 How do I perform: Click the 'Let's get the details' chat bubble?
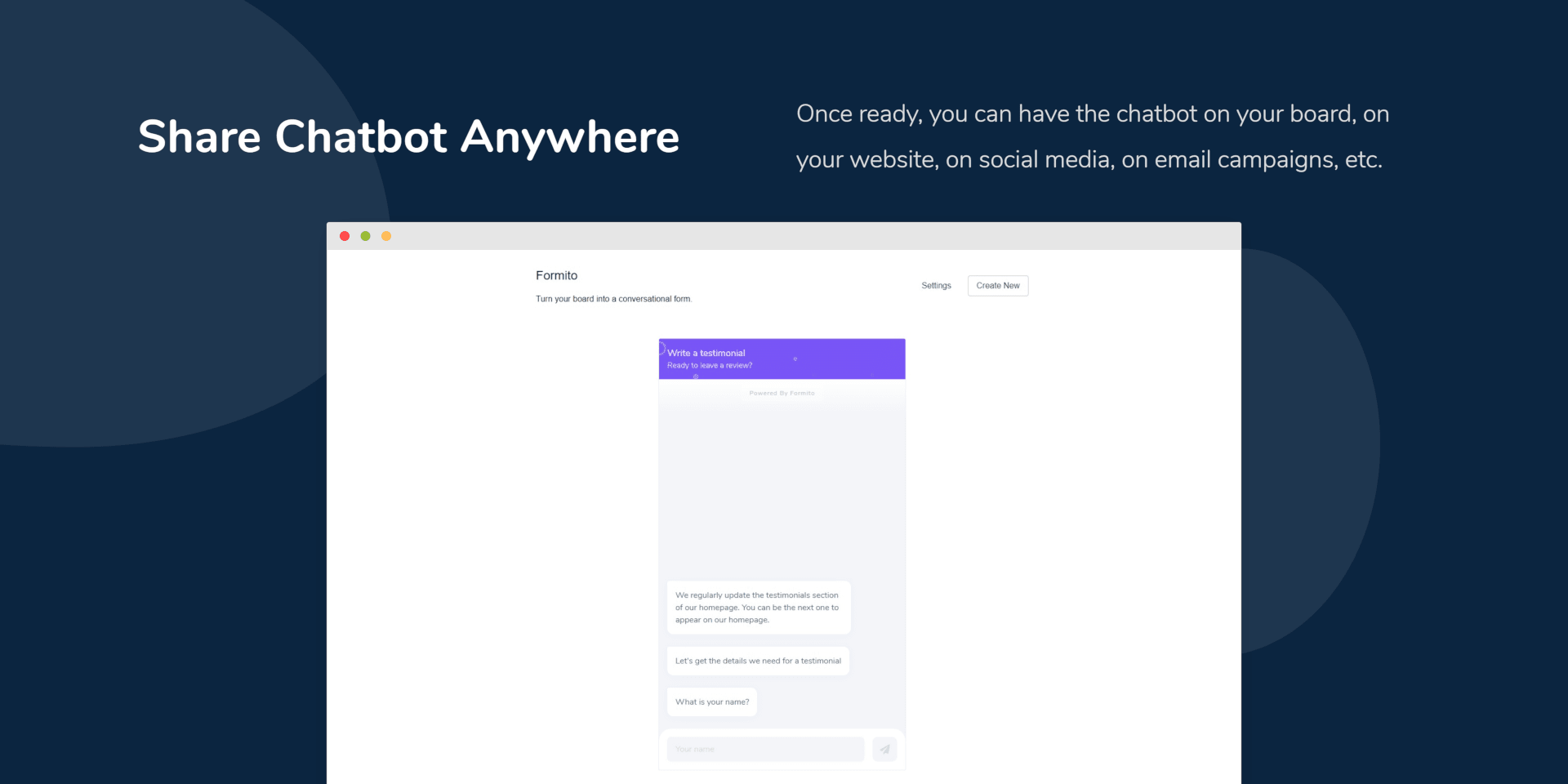pyautogui.click(x=758, y=661)
